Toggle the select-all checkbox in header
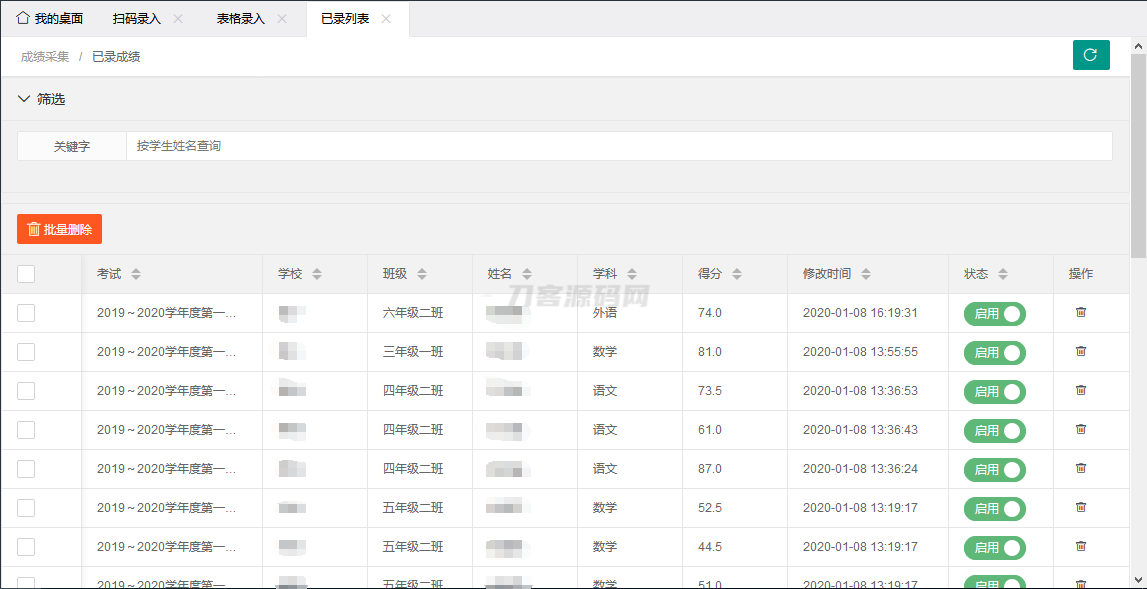The height and width of the screenshot is (589, 1147). click(x=26, y=274)
